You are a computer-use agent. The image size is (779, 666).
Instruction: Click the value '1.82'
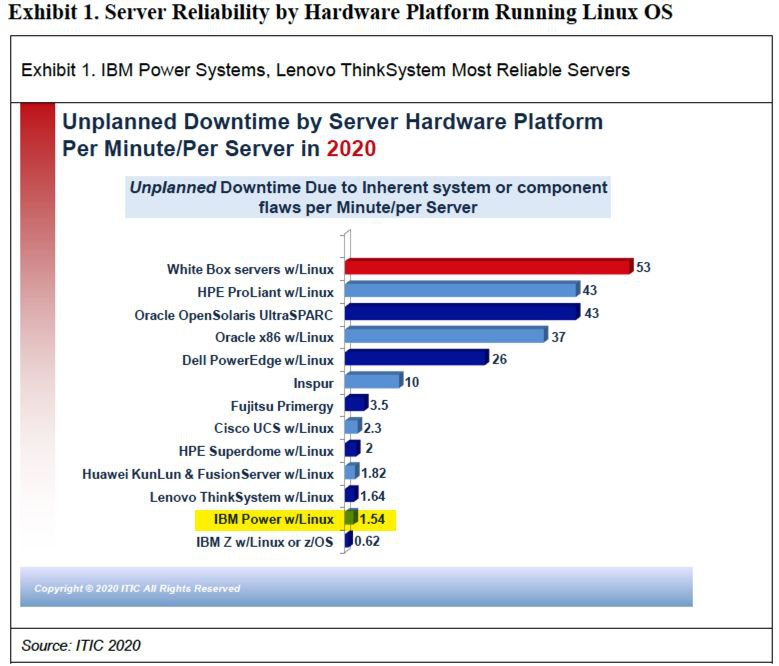(373, 473)
